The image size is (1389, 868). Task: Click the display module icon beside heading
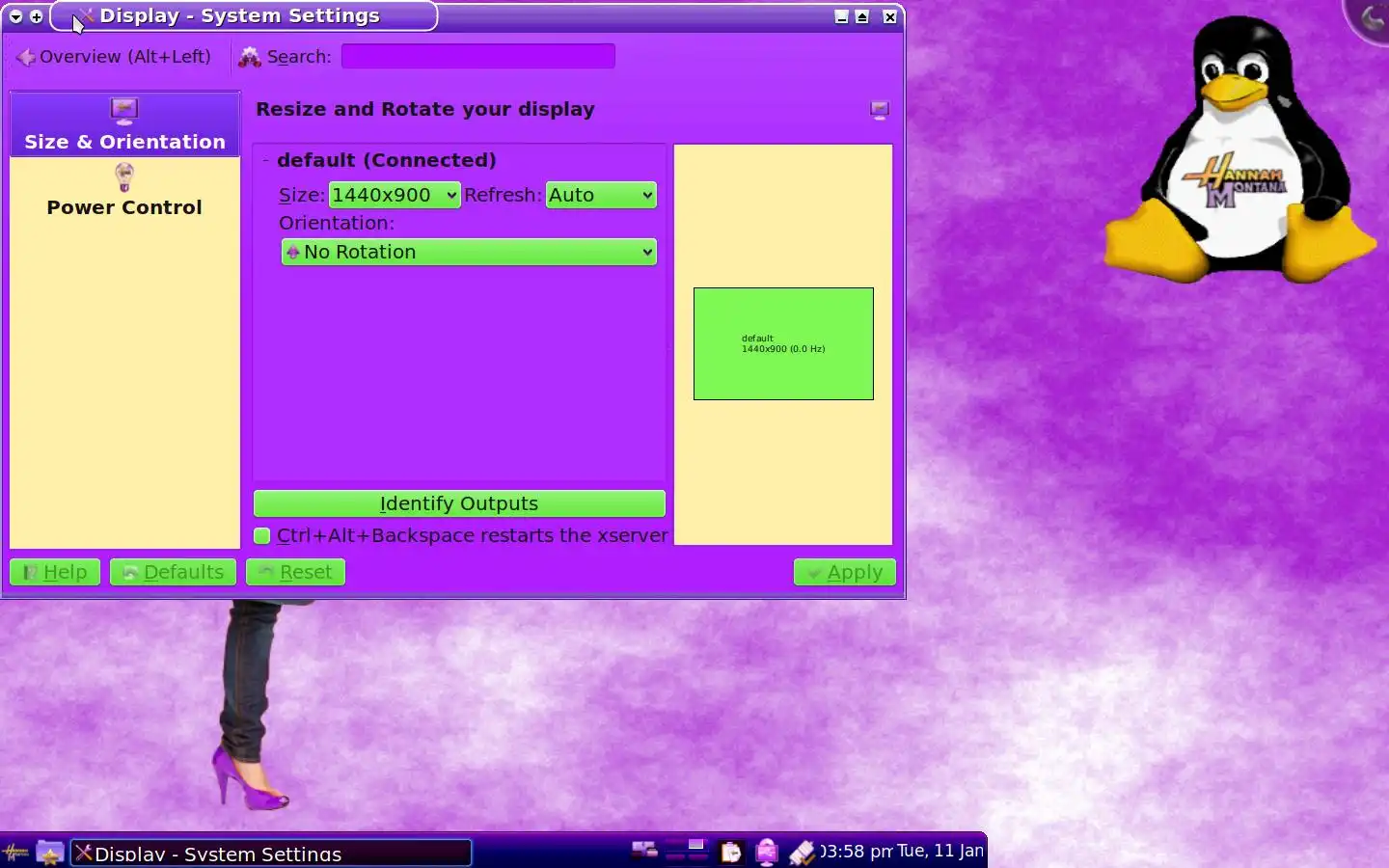click(880, 110)
